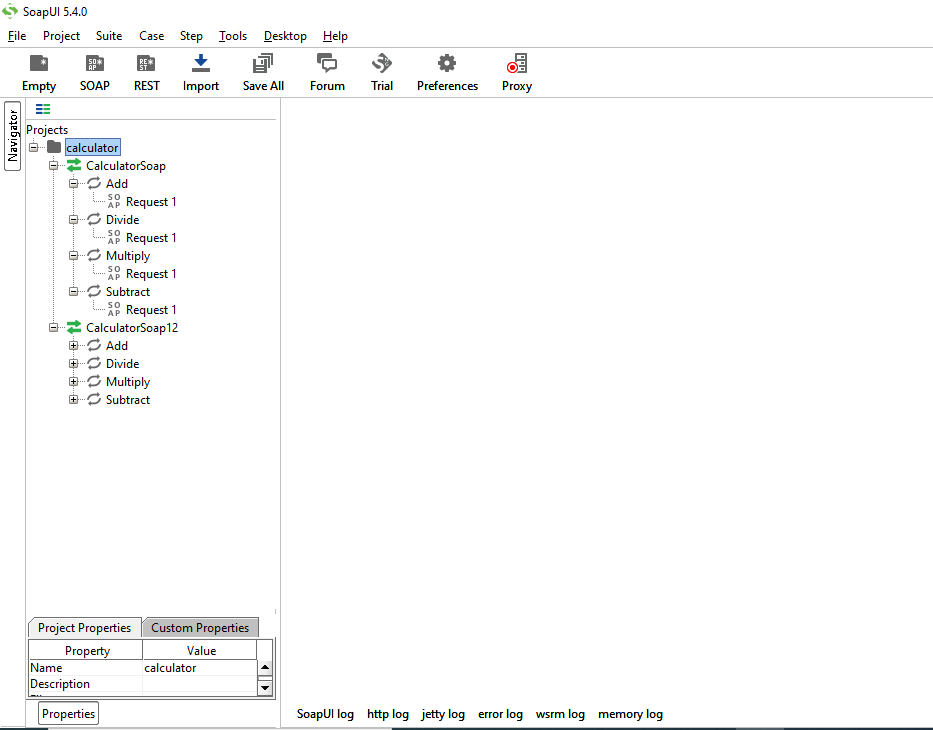Click the SOAP request icon under Divide
The width and height of the screenshot is (933, 730).
[114, 237]
